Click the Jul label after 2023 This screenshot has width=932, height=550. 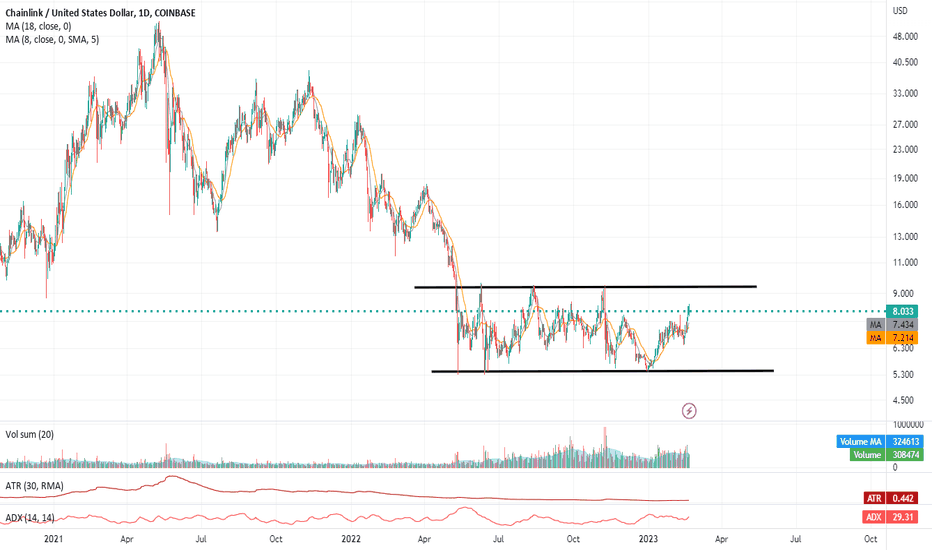pyautogui.click(x=796, y=539)
